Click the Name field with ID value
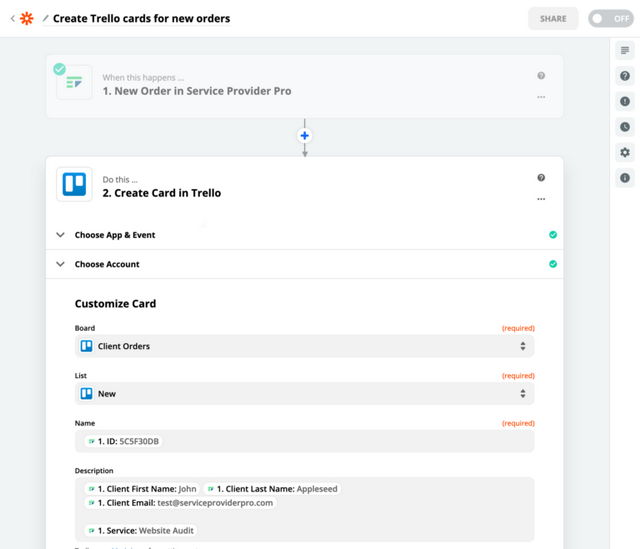640x549 pixels. 304,441
